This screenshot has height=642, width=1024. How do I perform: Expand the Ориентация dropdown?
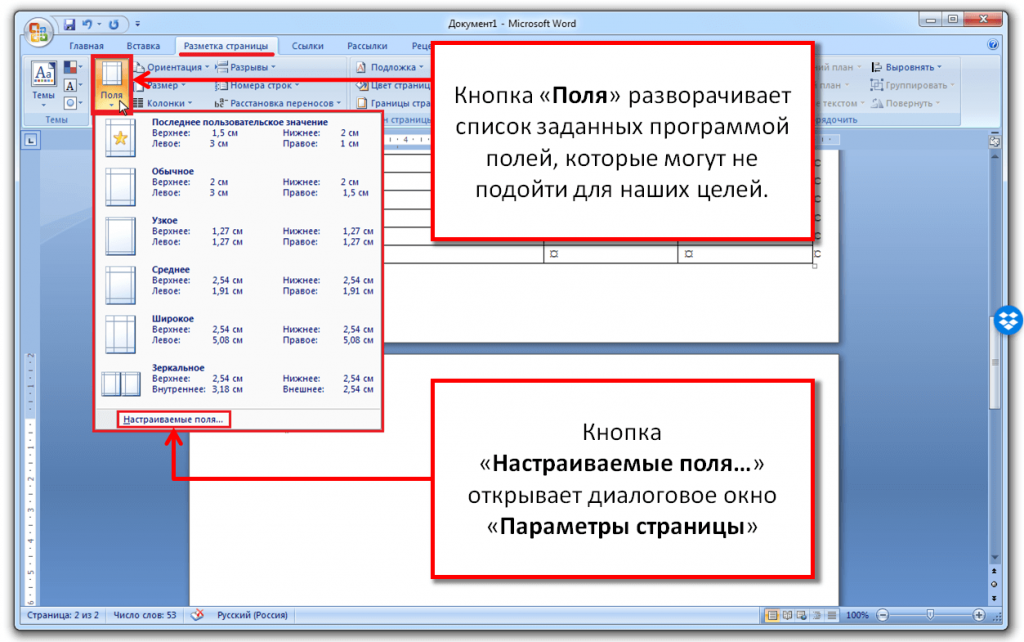pyautogui.click(x=172, y=68)
